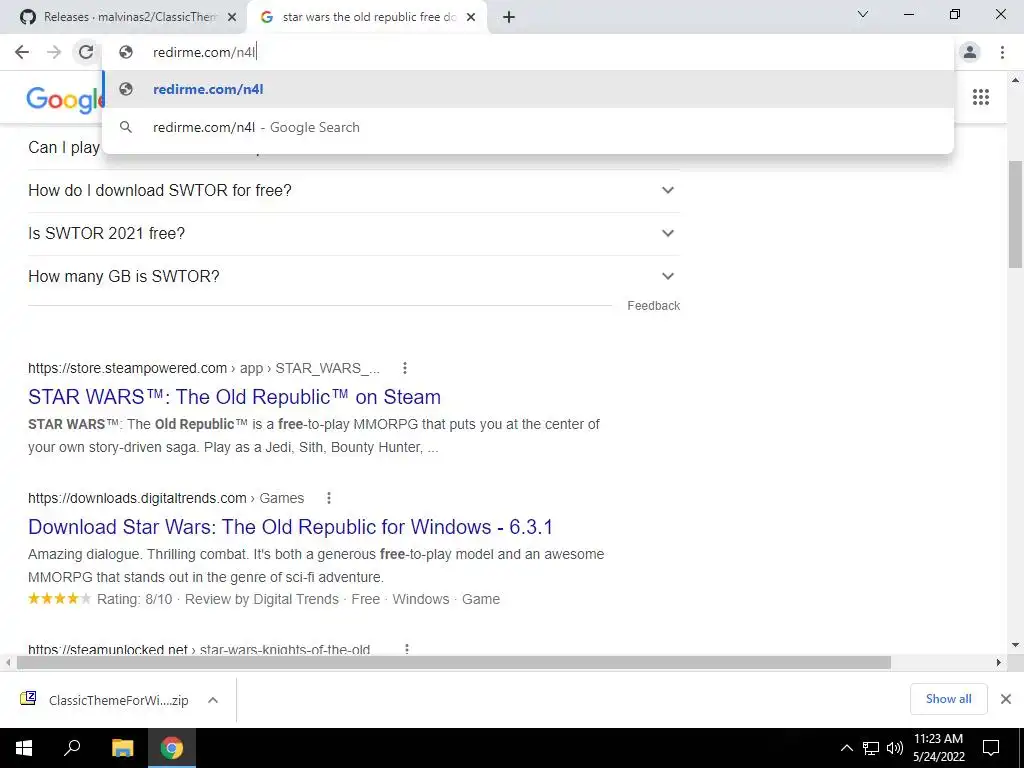Viewport: 1024px width, 768px height.
Task: Click Show all downloads button
Action: point(948,699)
